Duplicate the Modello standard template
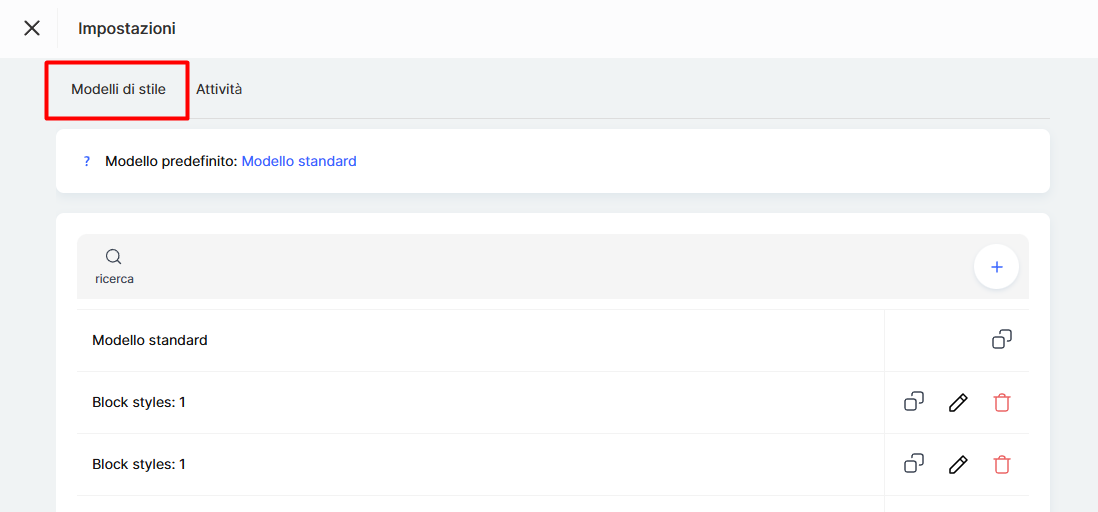Screen dimensions: 1098x512 1002,340
